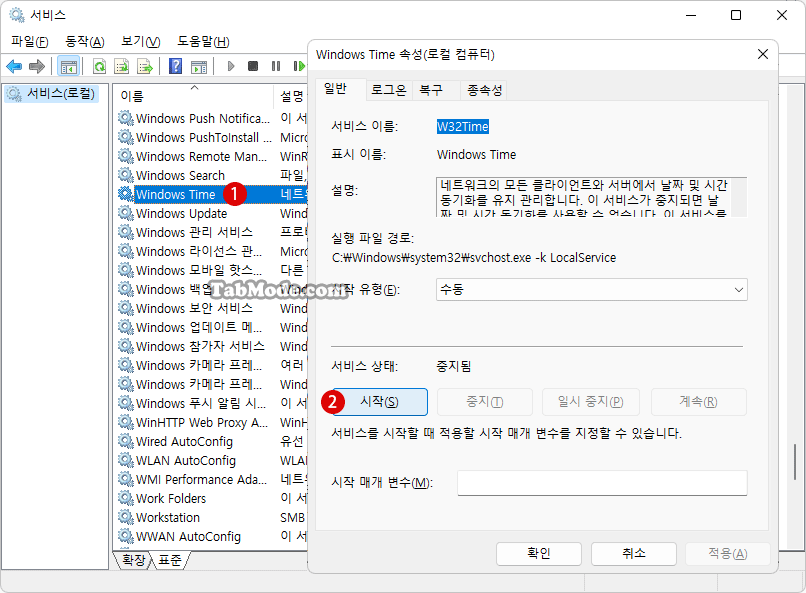Click the W32Time service name field
The width and height of the screenshot is (806, 593).
pyautogui.click(x=463, y=126)
